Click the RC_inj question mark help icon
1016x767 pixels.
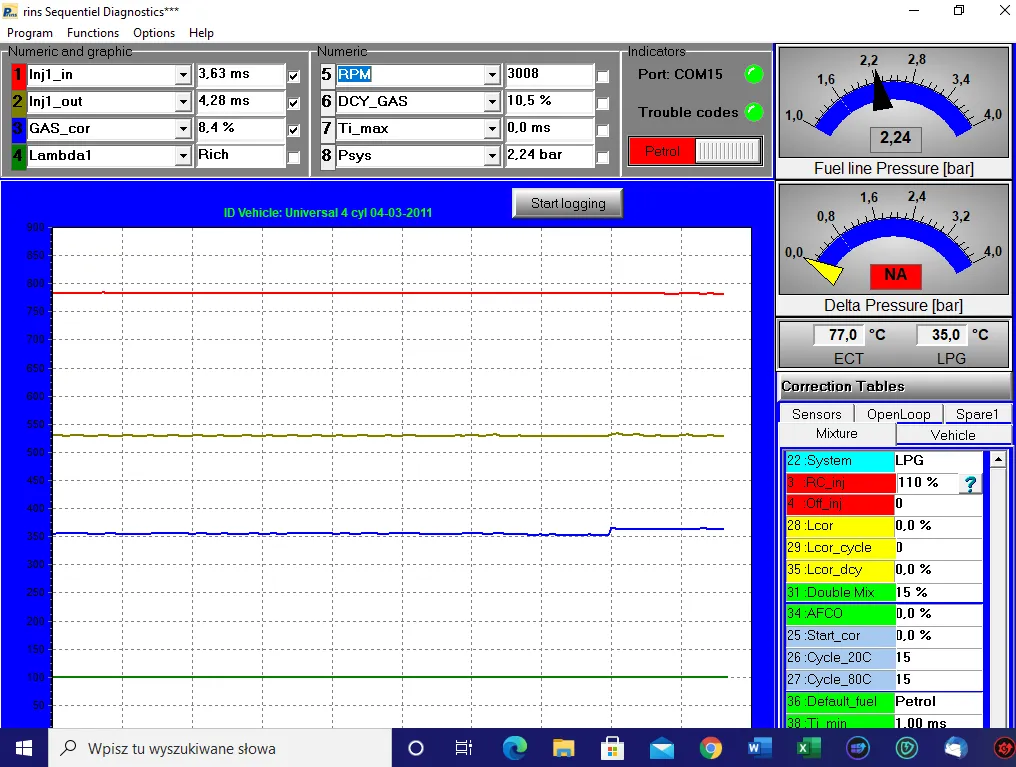click(970, 483)
